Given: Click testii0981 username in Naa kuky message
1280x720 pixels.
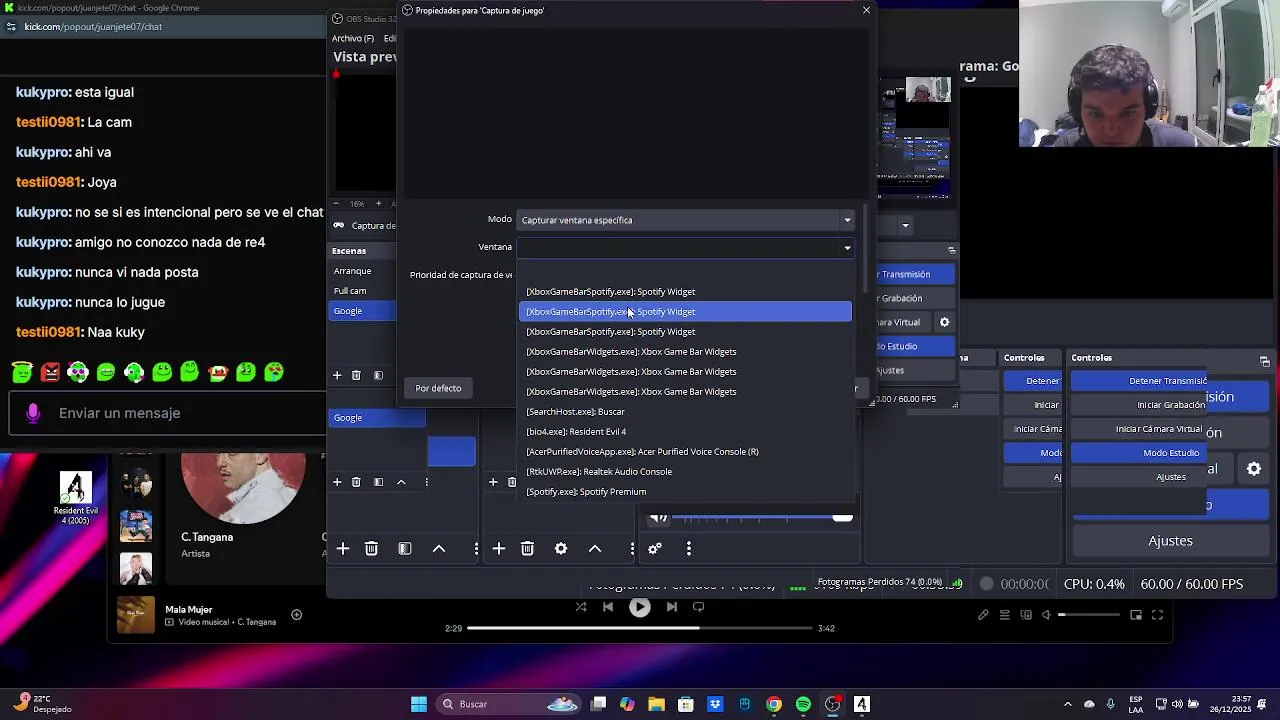Looking at the screenshot, I should pyautogui.click(x=48, y=332).
